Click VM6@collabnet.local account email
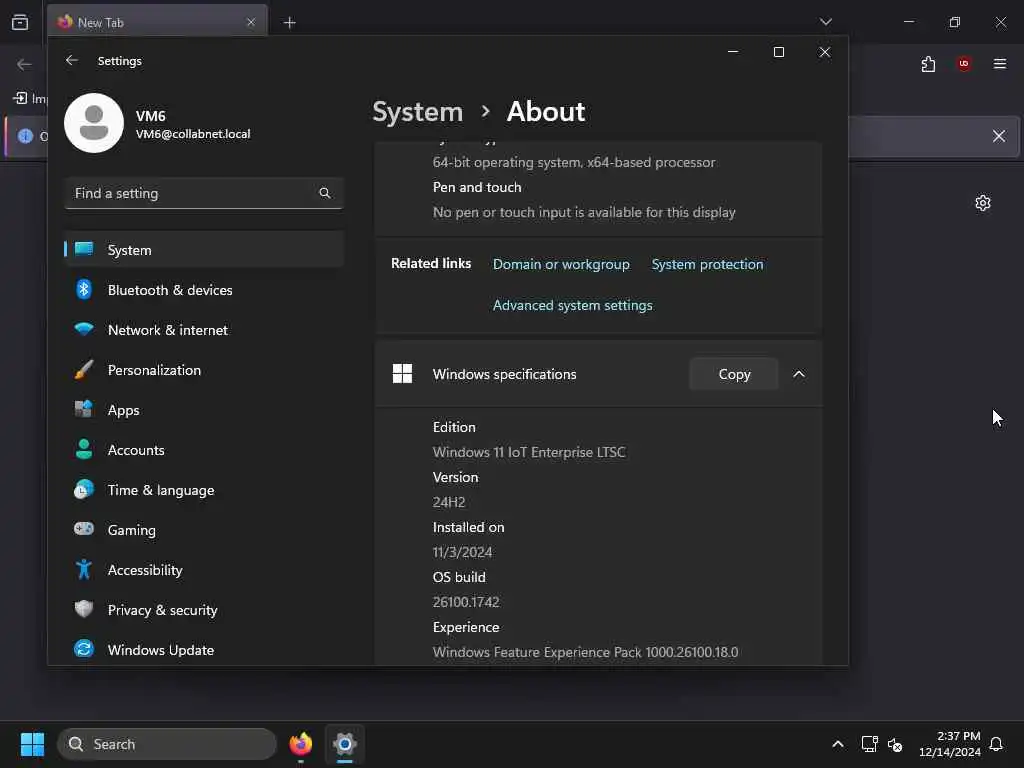Viewport: 1024px width, 768px height. [x=193, y=134]
